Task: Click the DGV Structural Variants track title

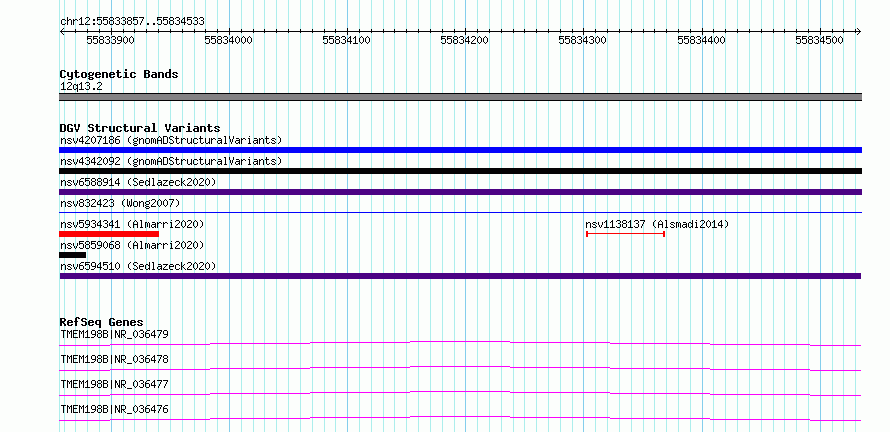Action: pos(140,128)
